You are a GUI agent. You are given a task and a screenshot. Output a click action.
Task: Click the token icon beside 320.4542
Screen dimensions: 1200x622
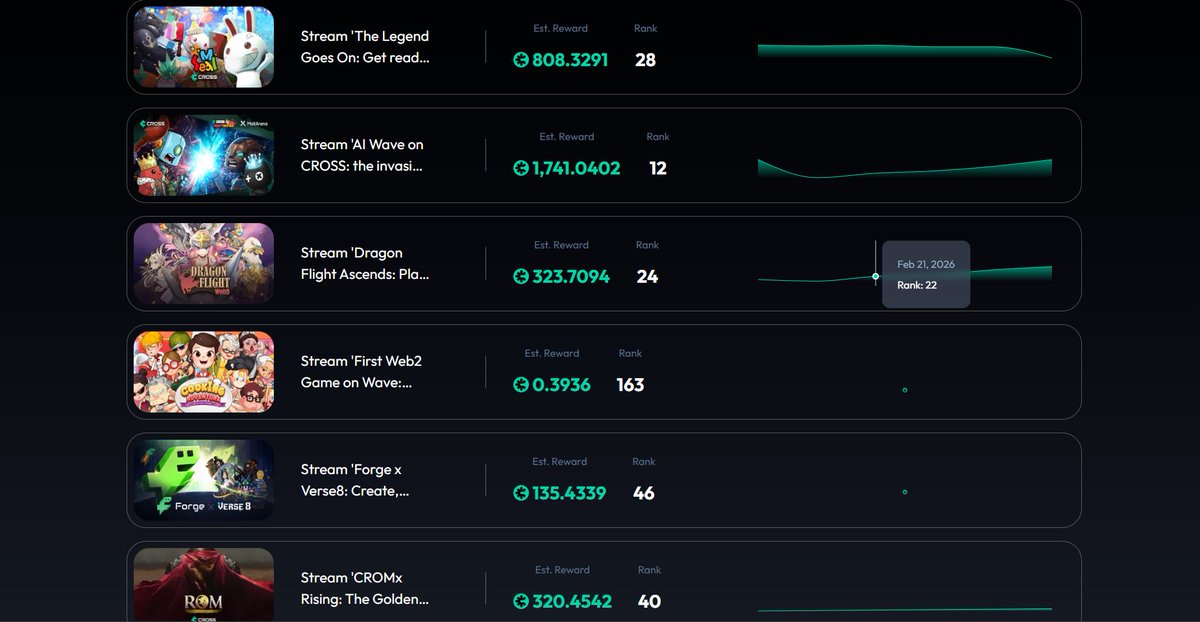click(520, 602)
